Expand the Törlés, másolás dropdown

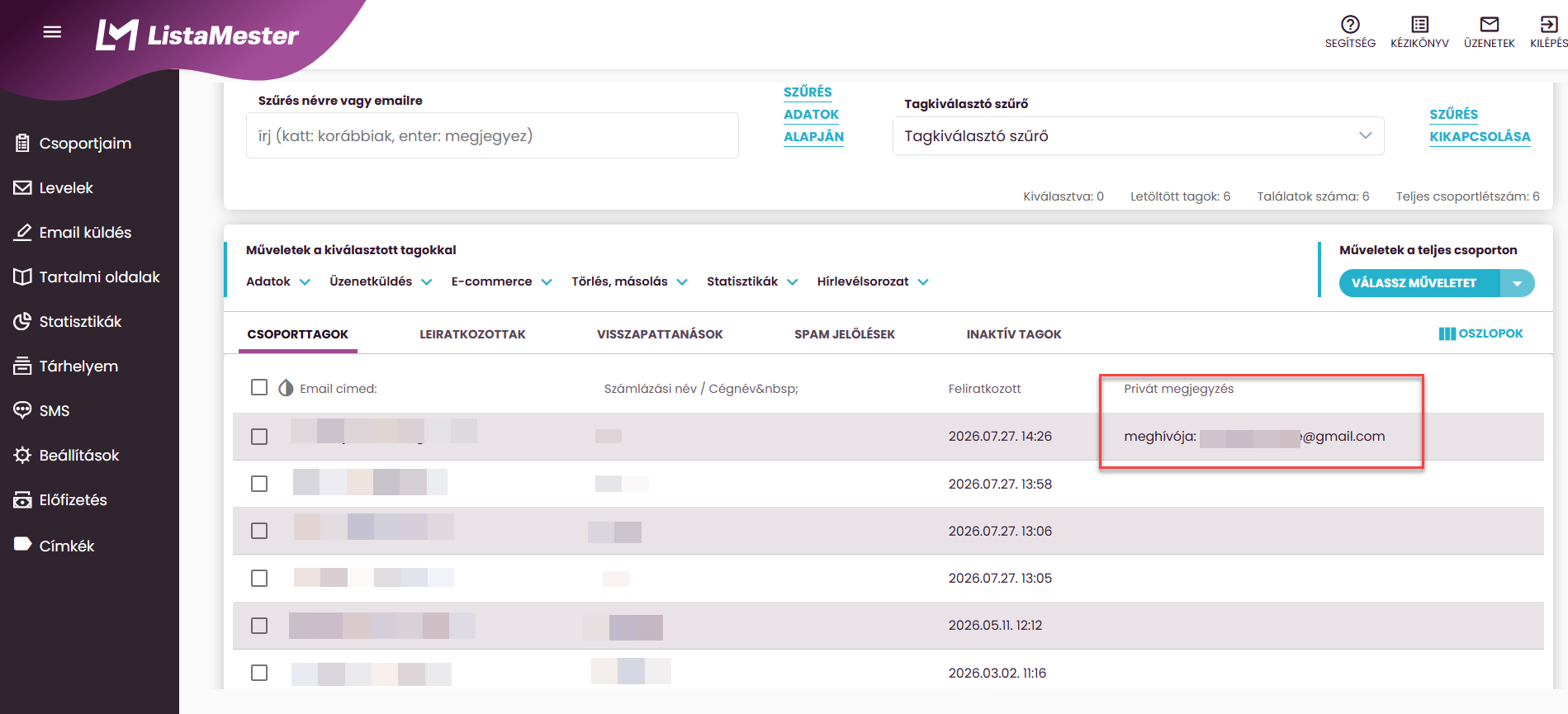629,281
